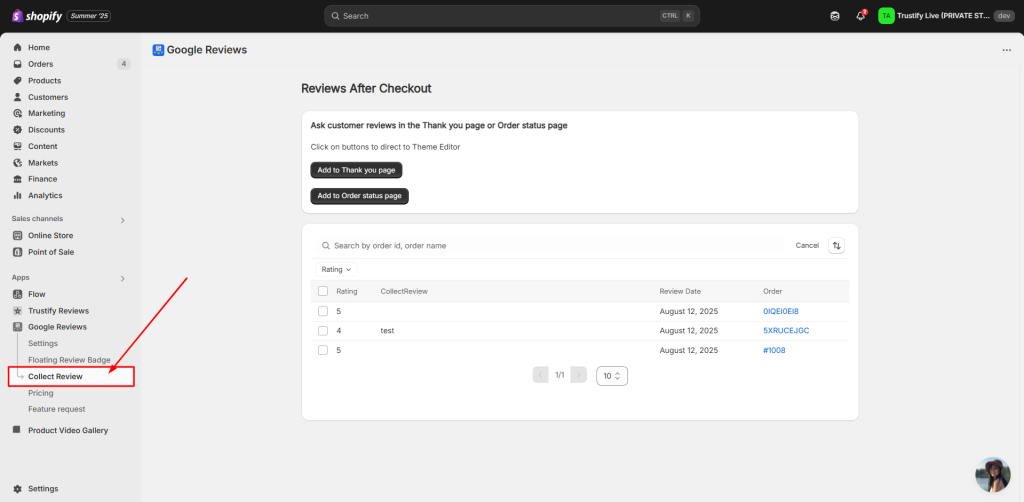
Task: Click the Customers person icon
Action: [x=18, y=97]
